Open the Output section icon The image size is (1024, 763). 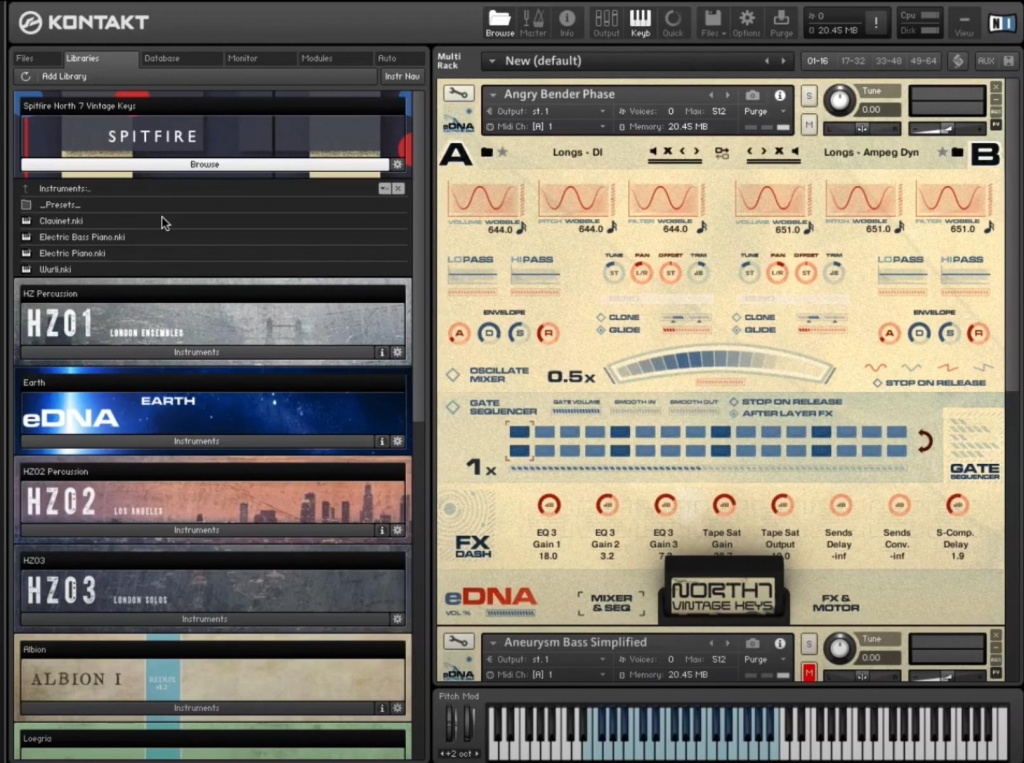[x=606, y=23]
